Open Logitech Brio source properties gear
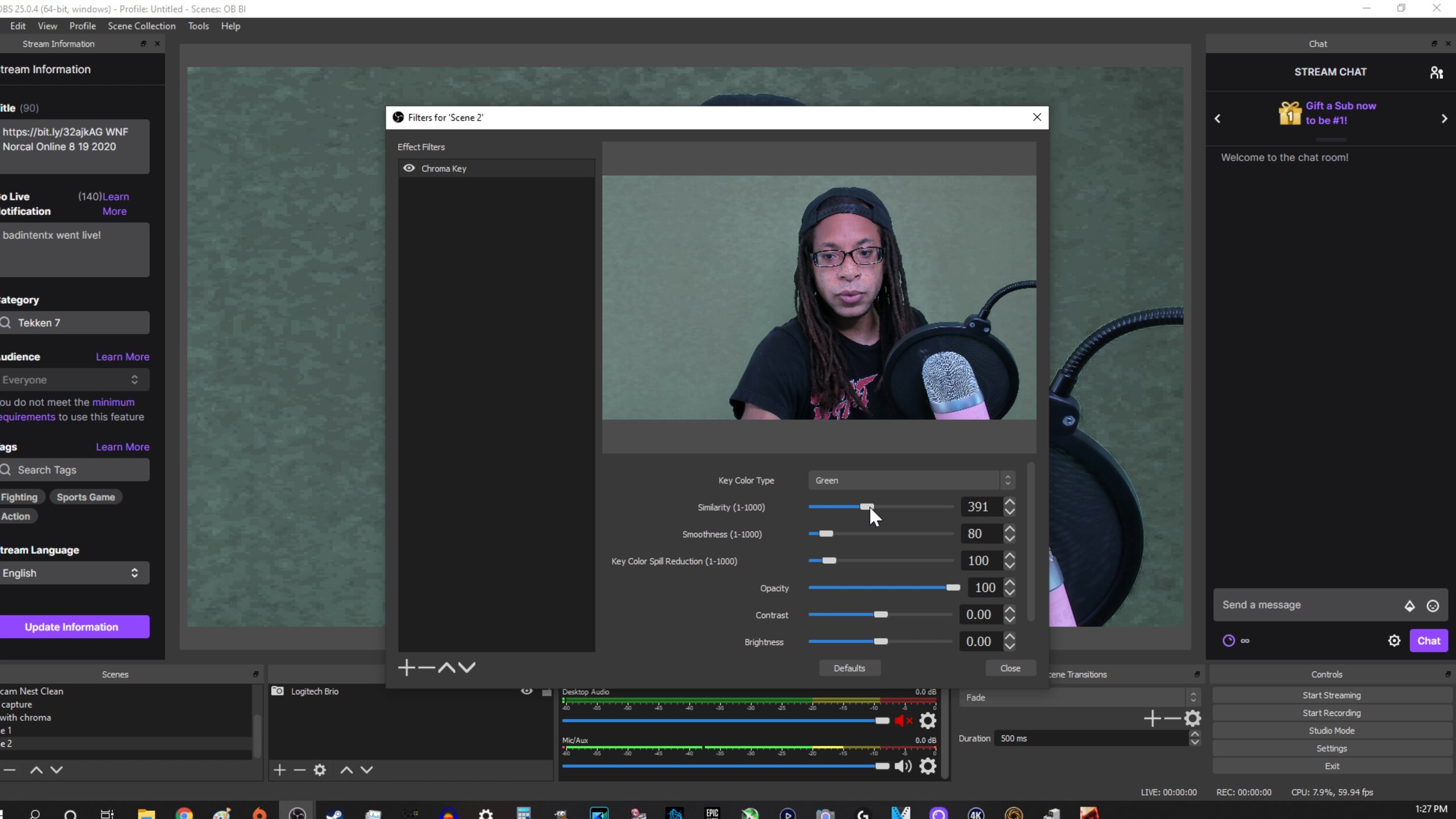1456x819 pixels. (320, 770)
